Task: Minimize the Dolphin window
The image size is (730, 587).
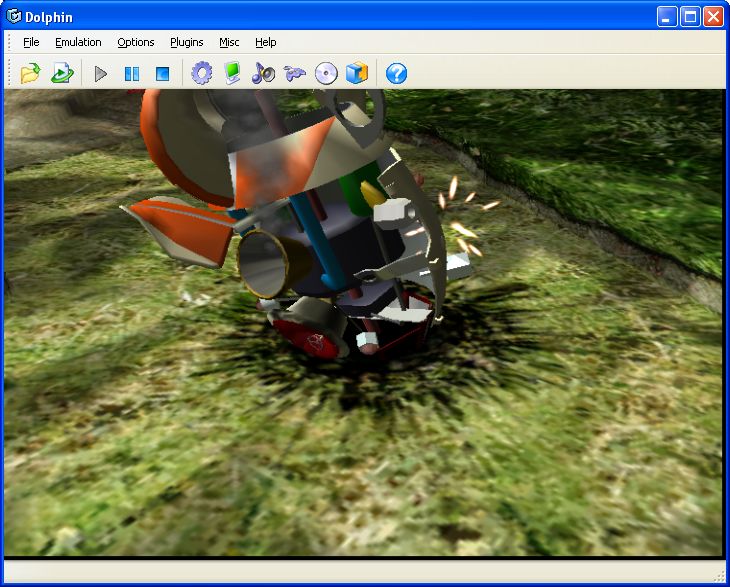Action: point(667,17)
